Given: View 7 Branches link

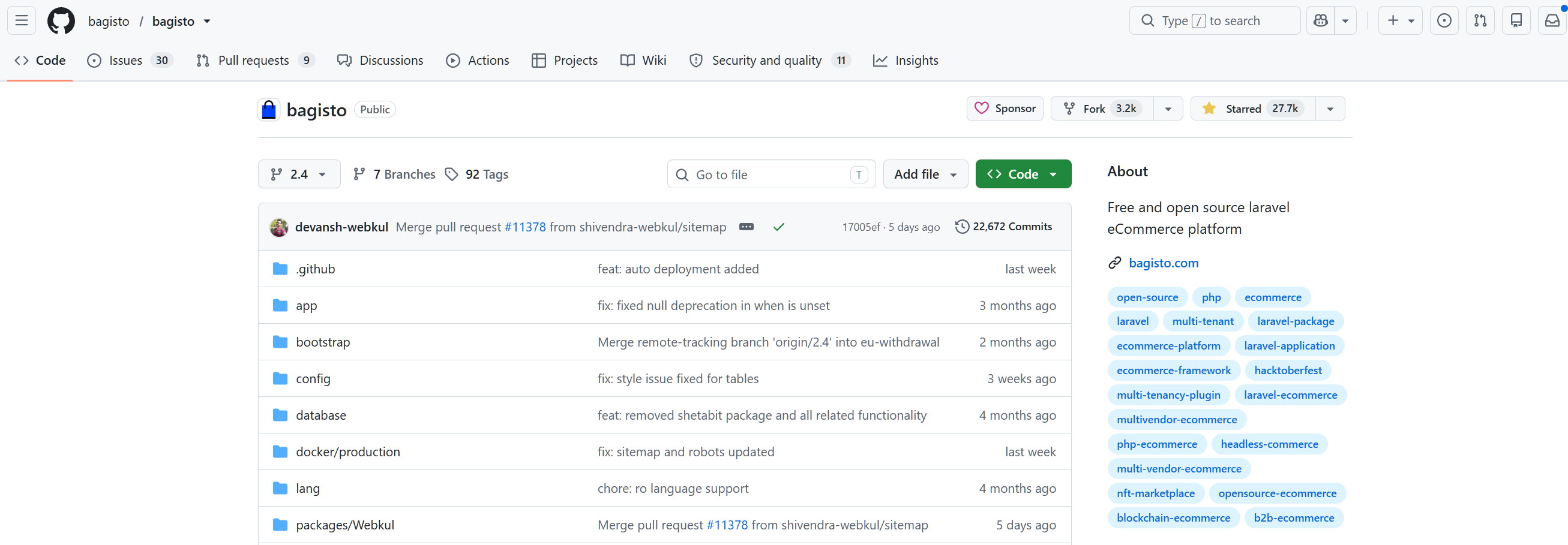Looking at the screenshot, I should click(394, 174).
